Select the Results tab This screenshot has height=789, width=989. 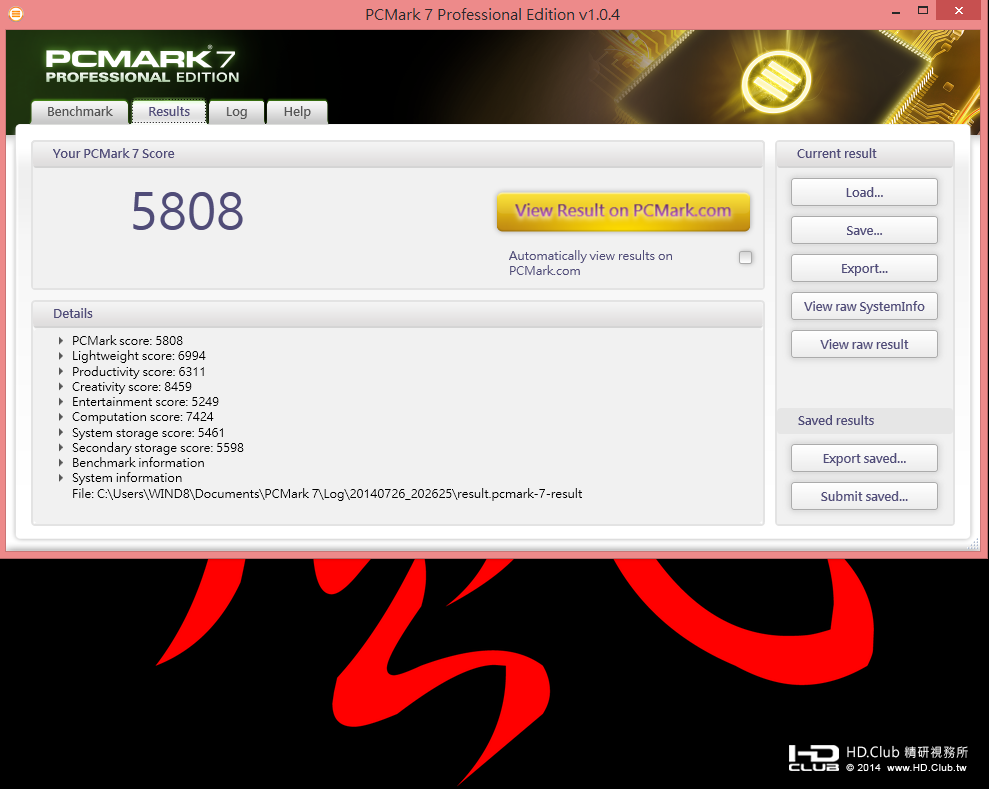click(169, 112)
